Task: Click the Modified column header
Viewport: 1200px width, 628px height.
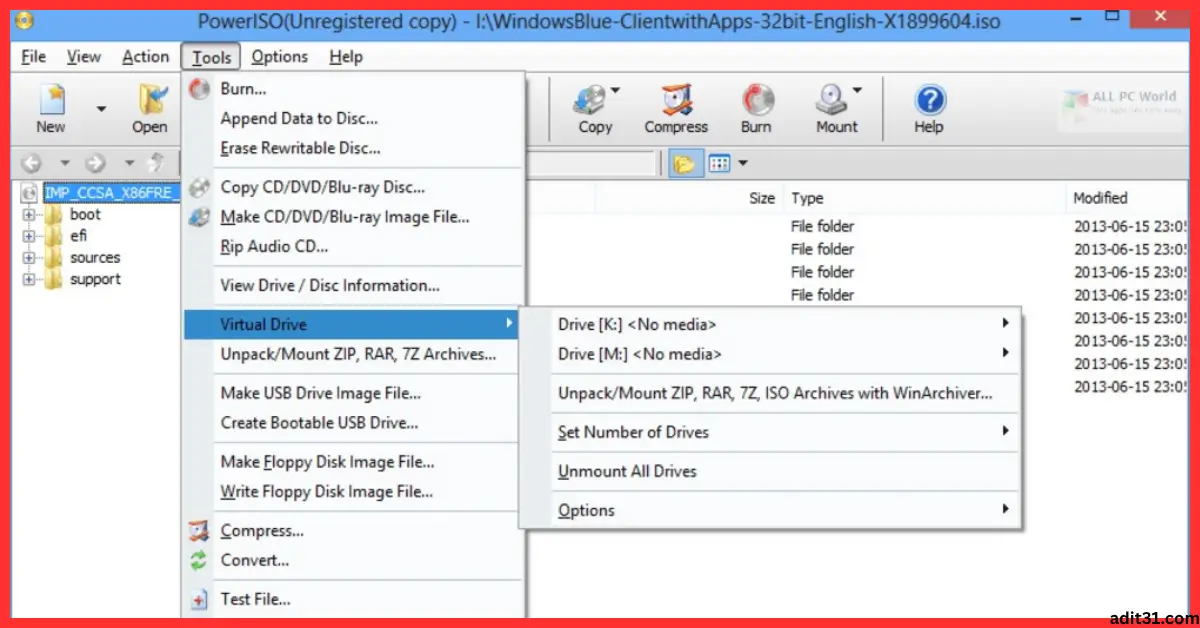Action: 1127,198
